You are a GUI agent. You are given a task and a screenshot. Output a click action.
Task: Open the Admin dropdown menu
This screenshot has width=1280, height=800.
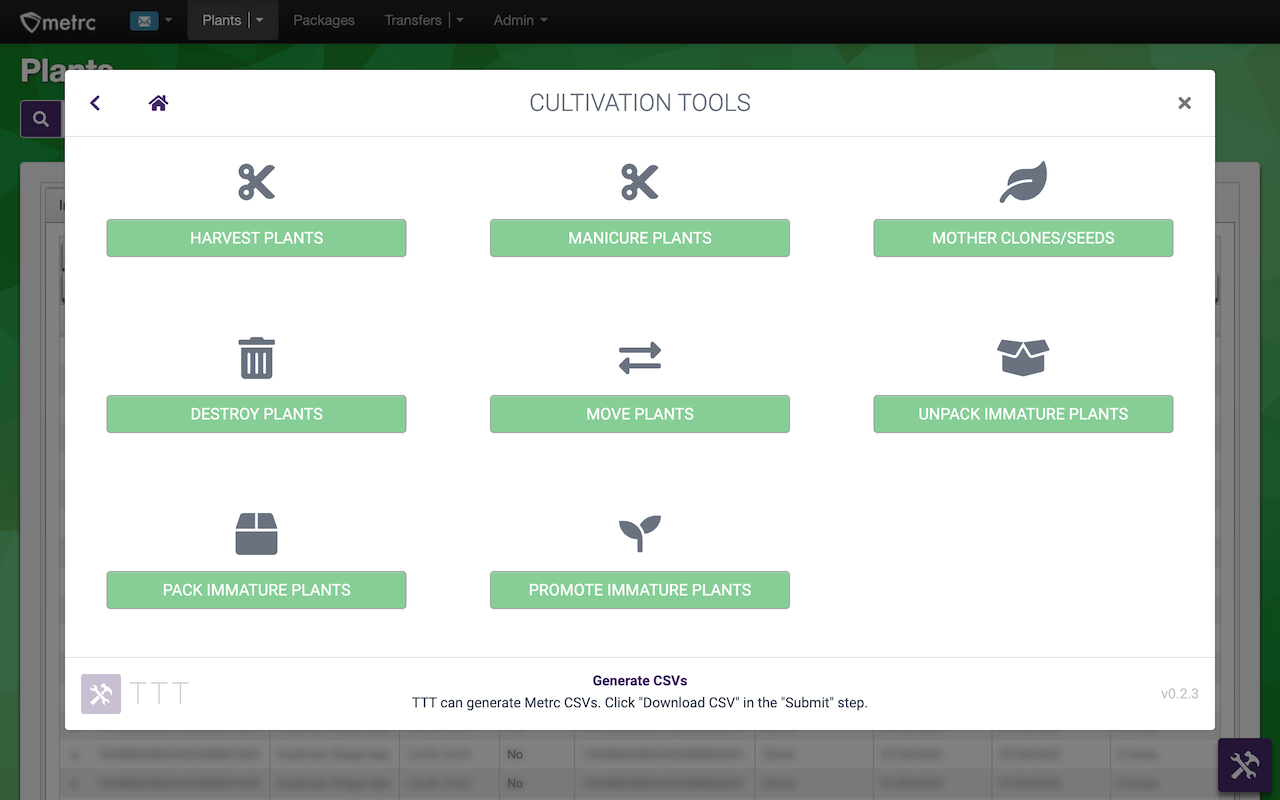[x=520, y=20]
